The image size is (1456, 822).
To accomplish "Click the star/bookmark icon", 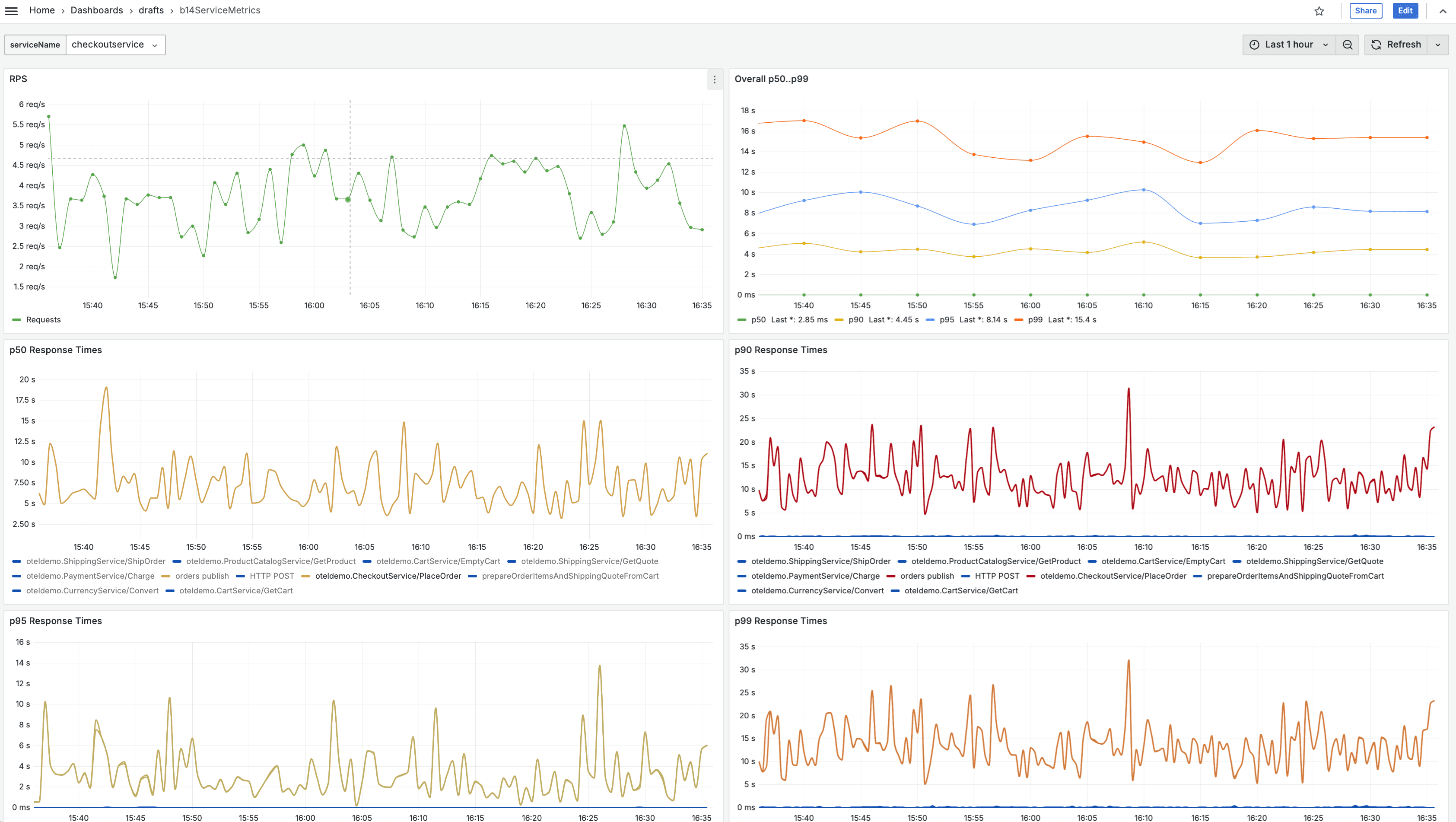I will tap(1319, 11).
